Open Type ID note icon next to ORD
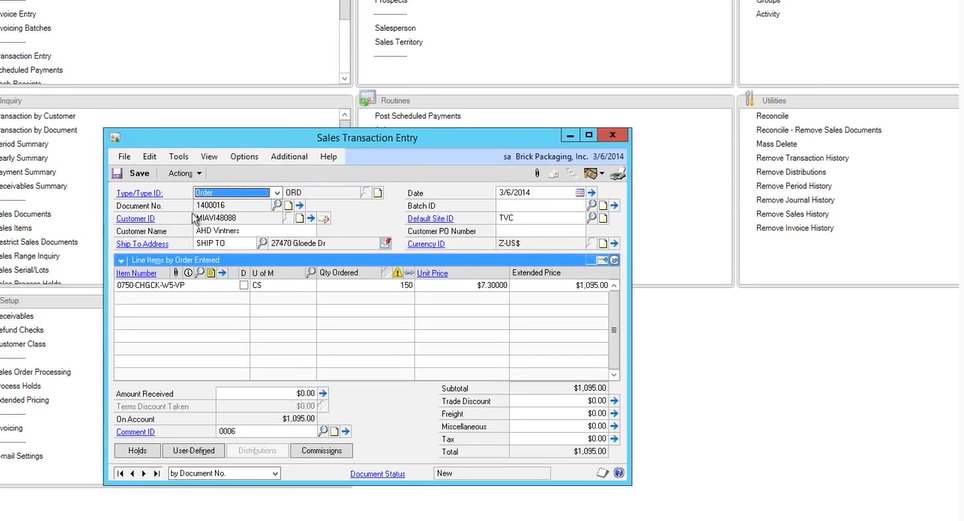 point(377,193)
